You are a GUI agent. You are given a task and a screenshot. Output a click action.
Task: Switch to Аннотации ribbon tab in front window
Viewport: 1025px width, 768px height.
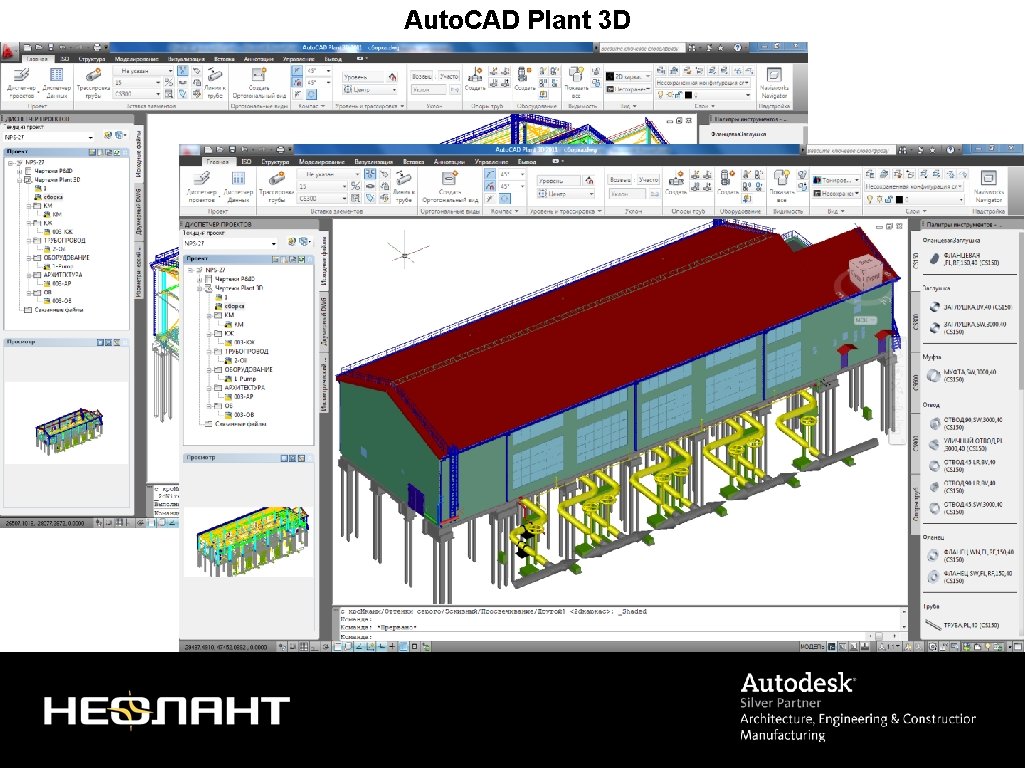(449, 161)
